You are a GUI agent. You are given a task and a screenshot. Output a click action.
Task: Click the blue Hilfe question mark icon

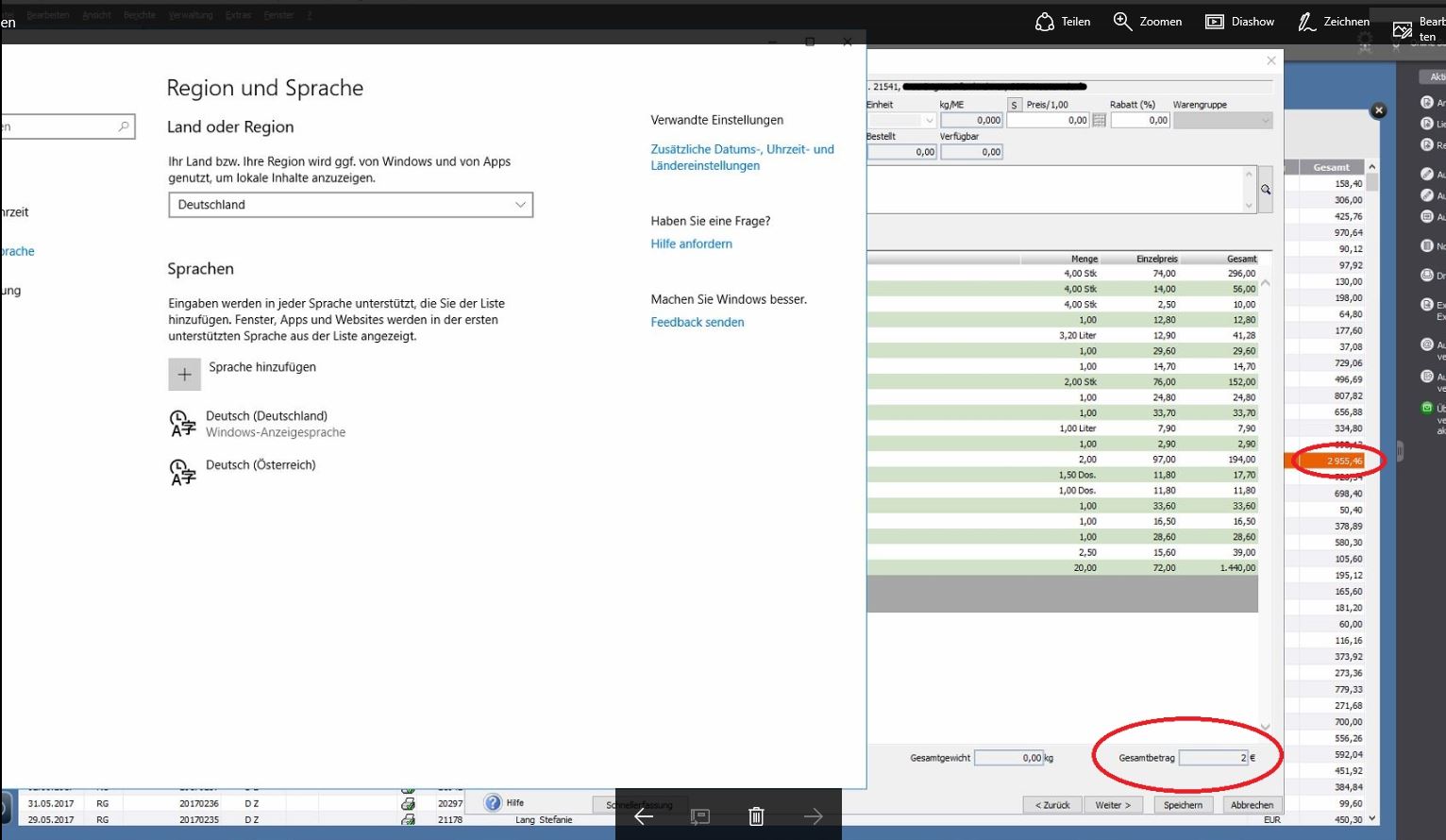tap(493, 803)
